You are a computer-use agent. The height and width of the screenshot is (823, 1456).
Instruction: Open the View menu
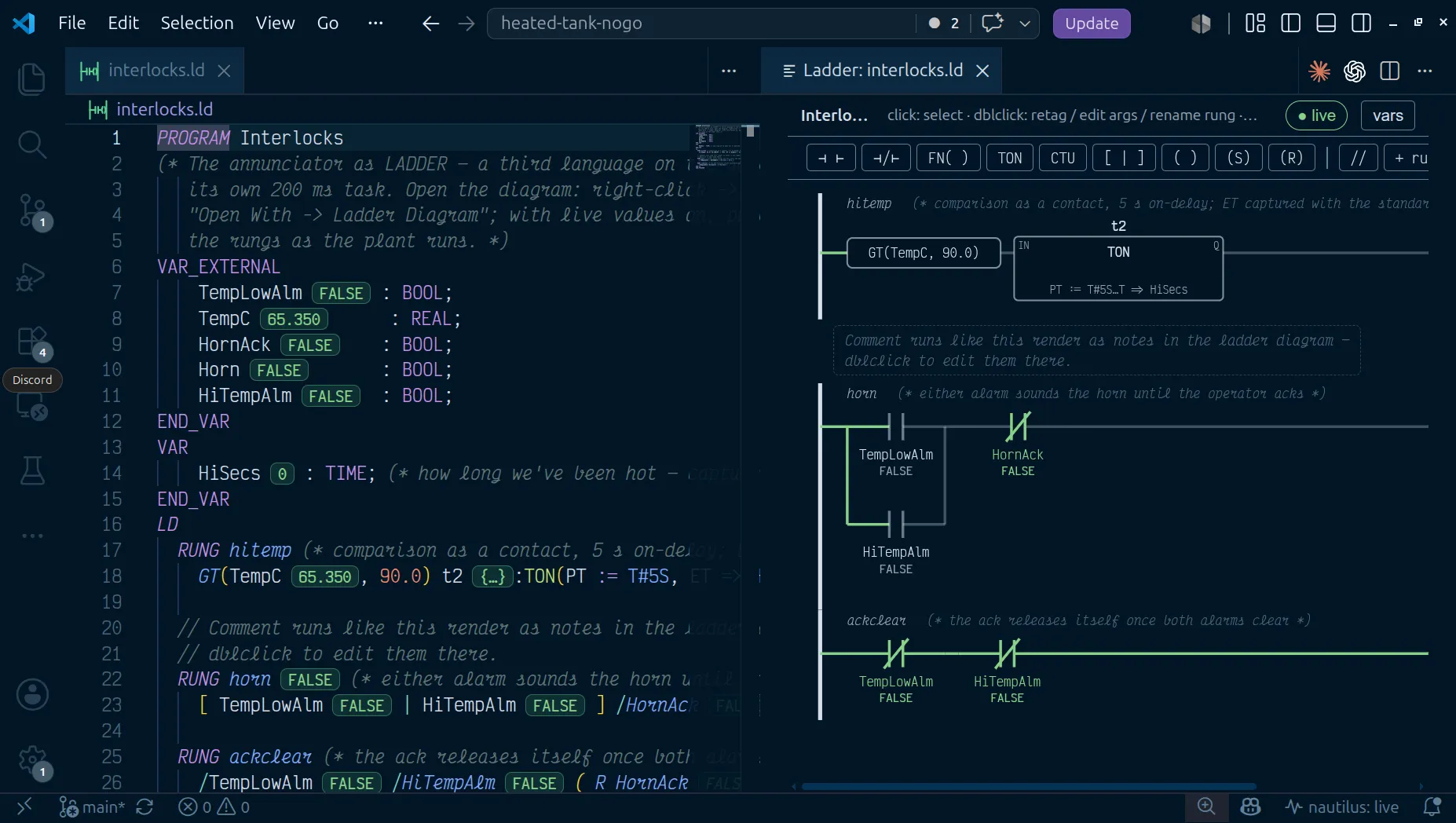275,23
